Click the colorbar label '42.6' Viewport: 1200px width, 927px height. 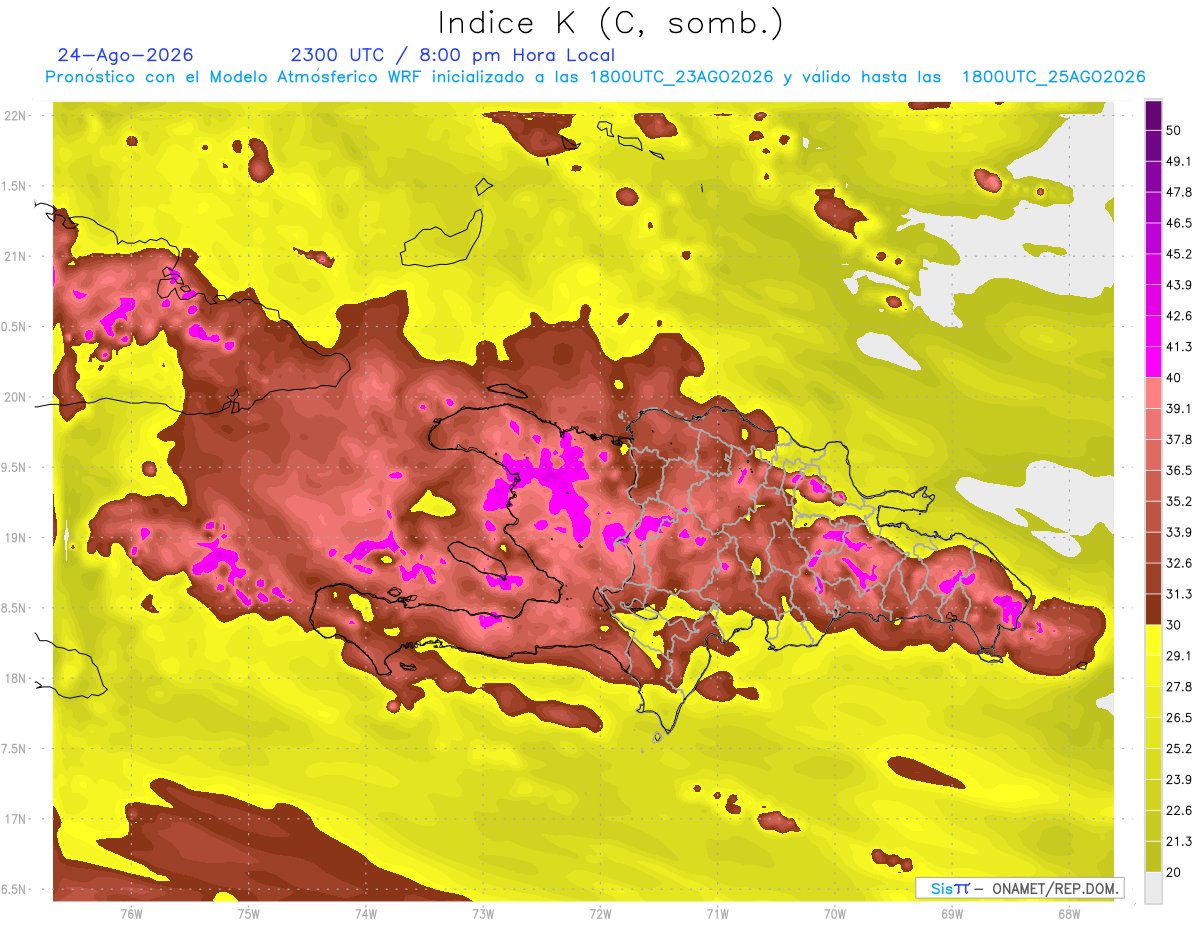point(1178,316)
